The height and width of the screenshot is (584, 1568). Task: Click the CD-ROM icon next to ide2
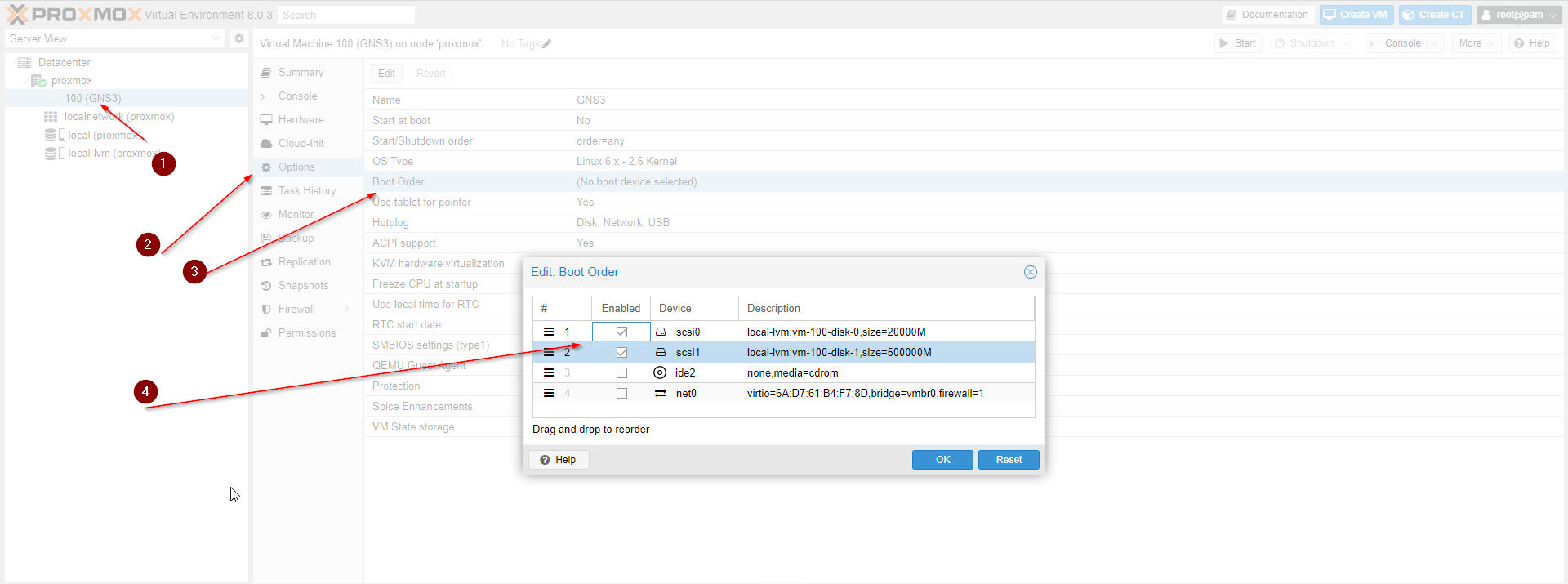point(660,372)
